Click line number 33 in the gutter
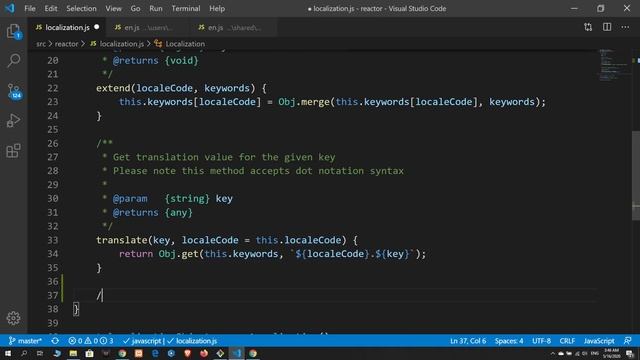 click(53, 240)
